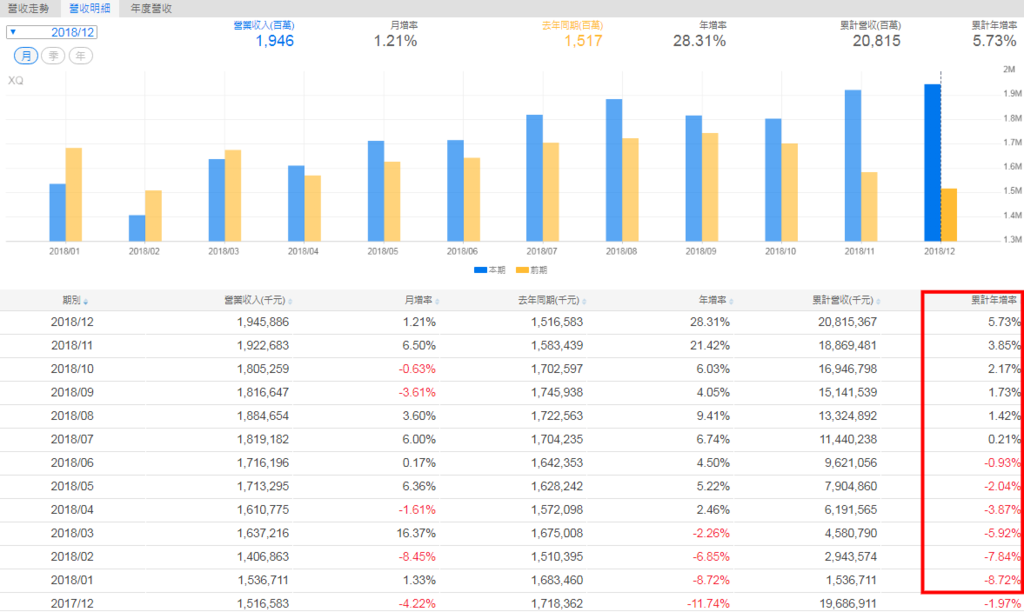This screenshot has height=612, width=1024.
Task: Sort table by 期別 sort icon
Action: point(86,302)
